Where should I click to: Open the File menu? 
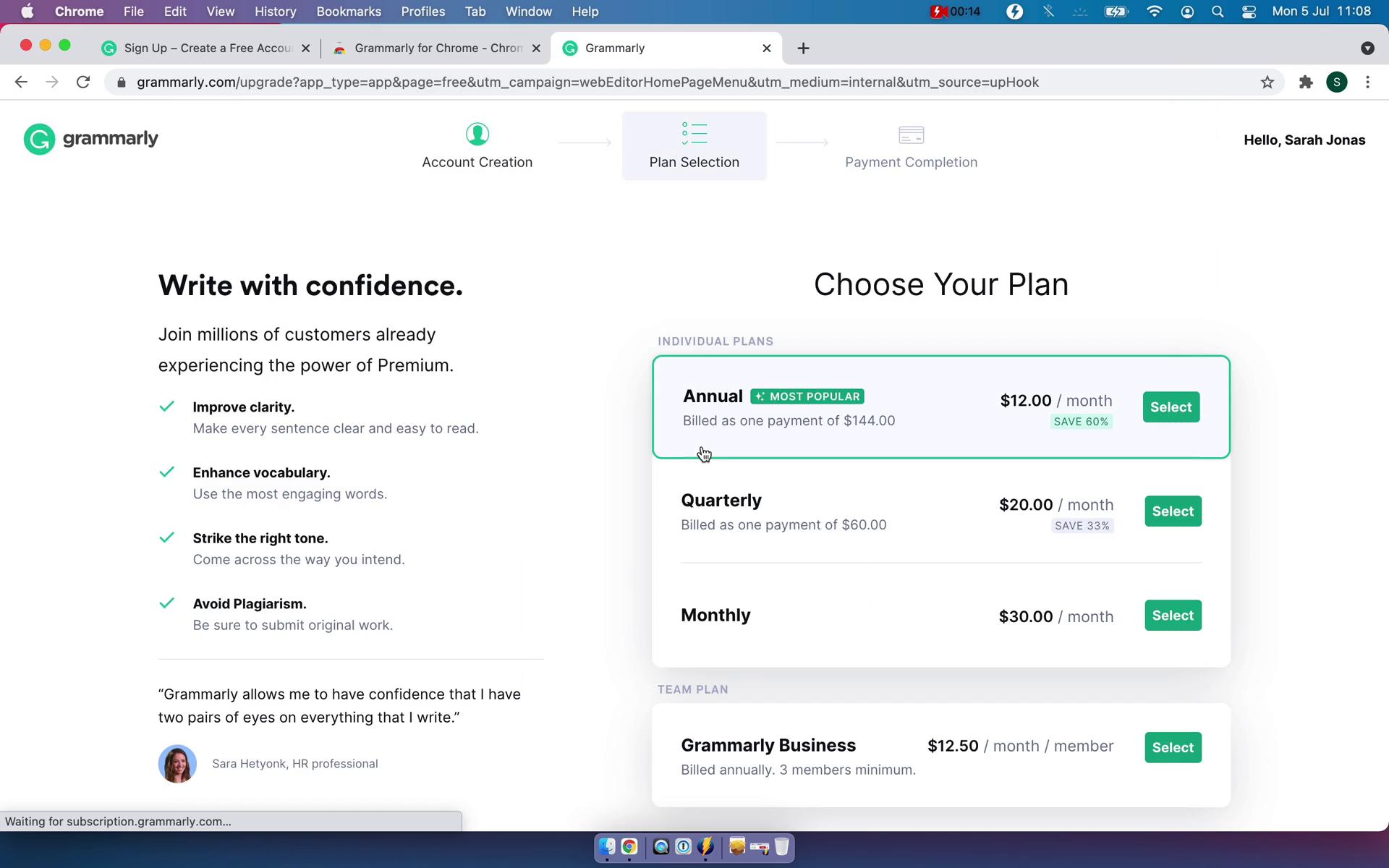click(x=133, y=12)
